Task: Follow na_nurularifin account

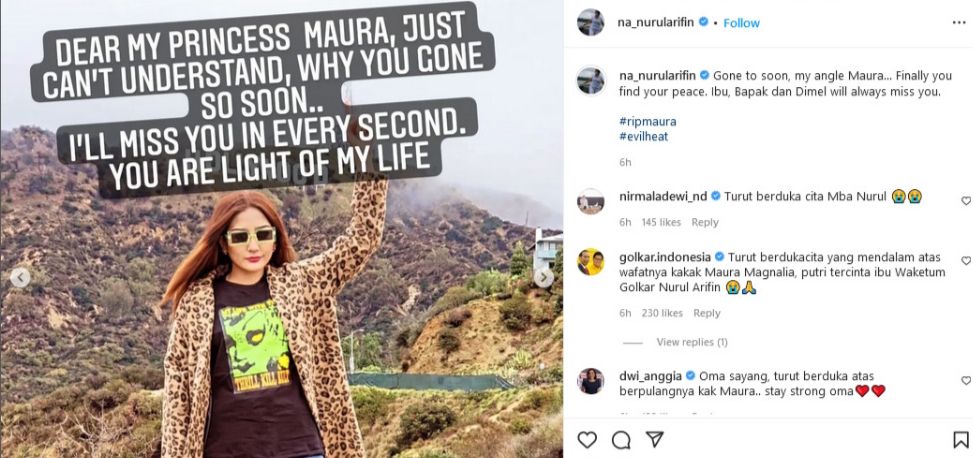Action: point(741,22)
